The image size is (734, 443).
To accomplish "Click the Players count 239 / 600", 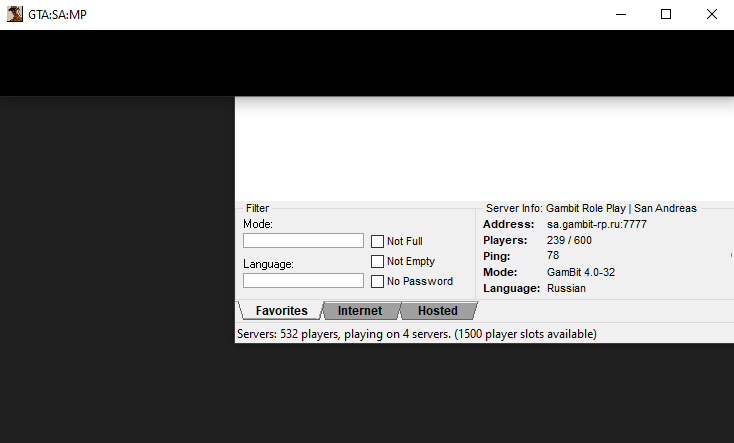I will (569, 240).
